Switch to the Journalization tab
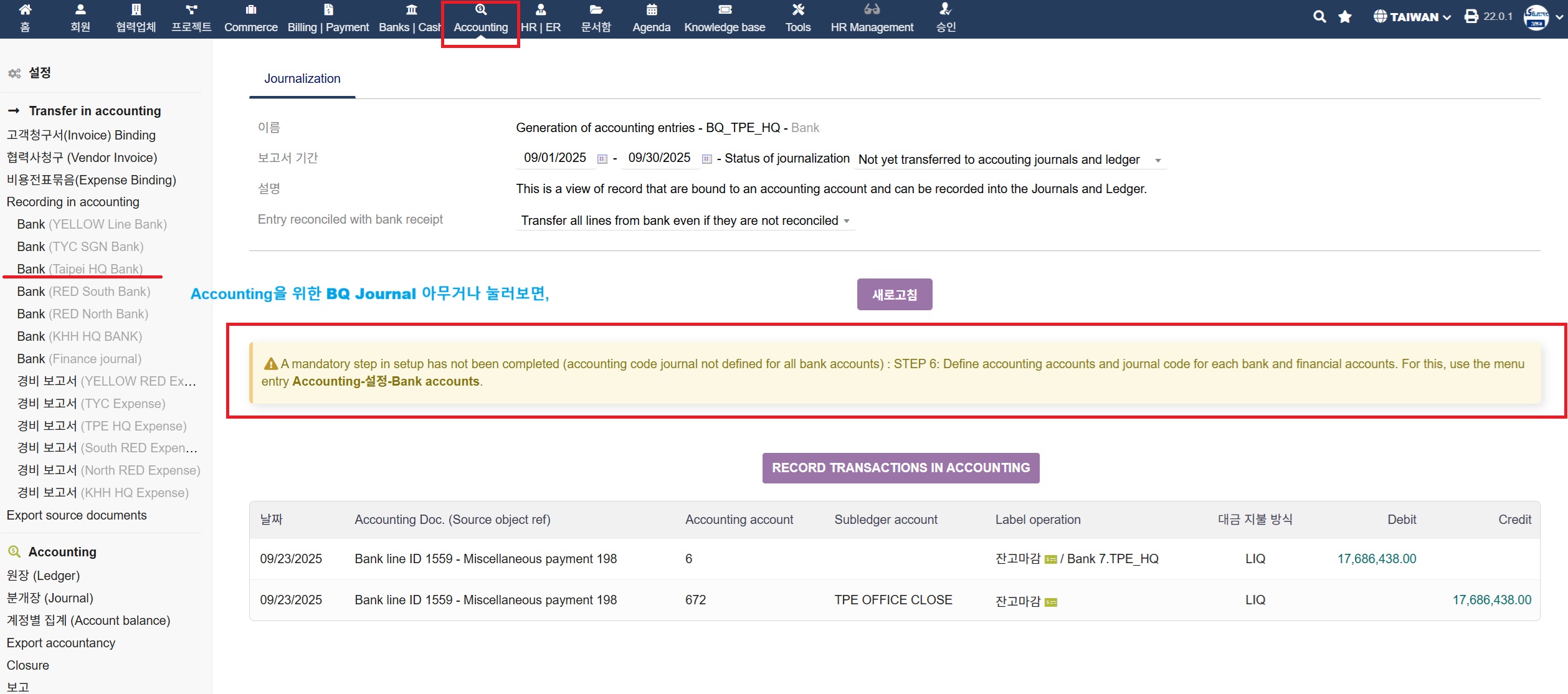Screen dimensions: 1568x694 (302, 78)
